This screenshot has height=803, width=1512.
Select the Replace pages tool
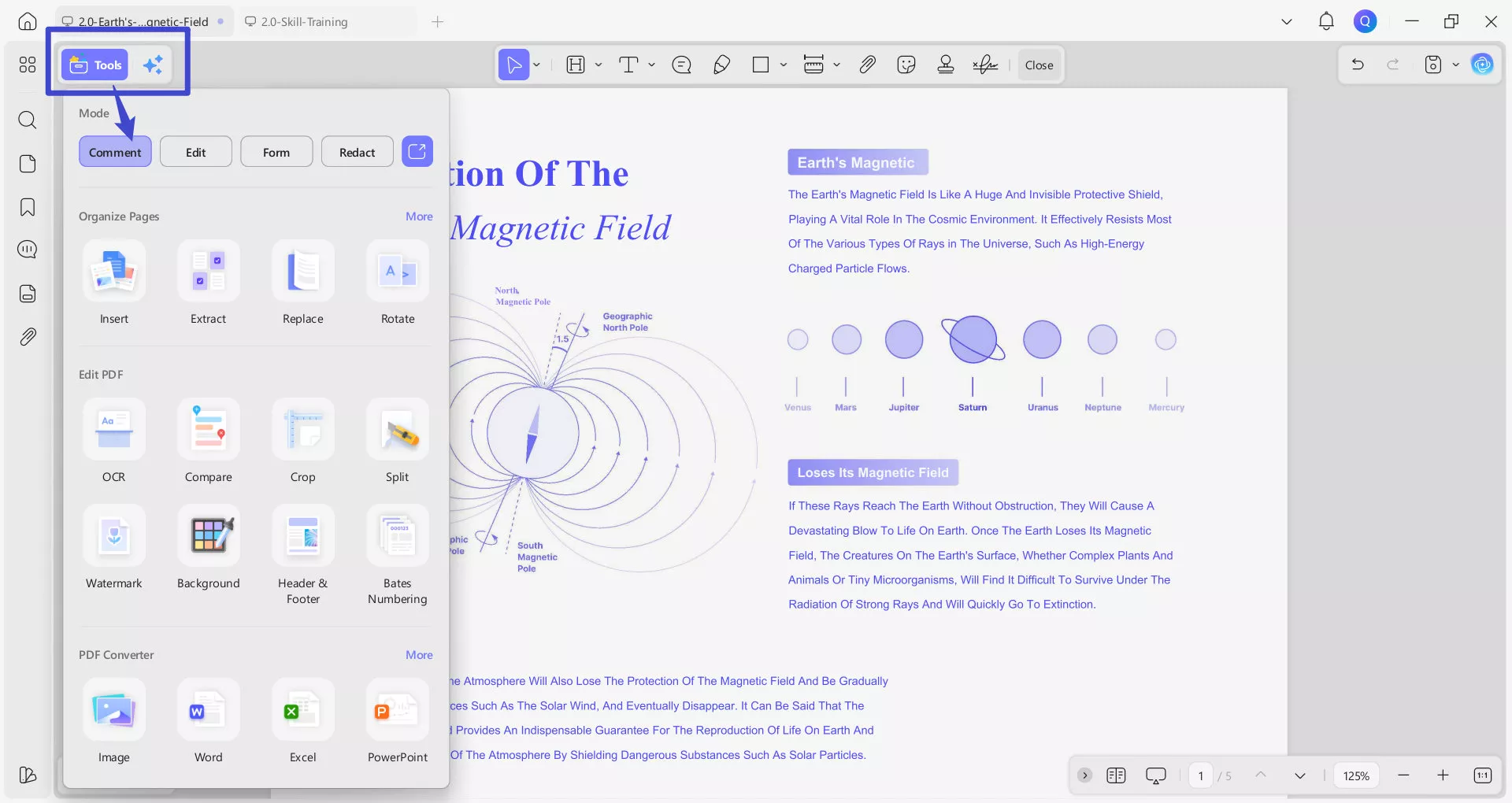click(303, 271)
